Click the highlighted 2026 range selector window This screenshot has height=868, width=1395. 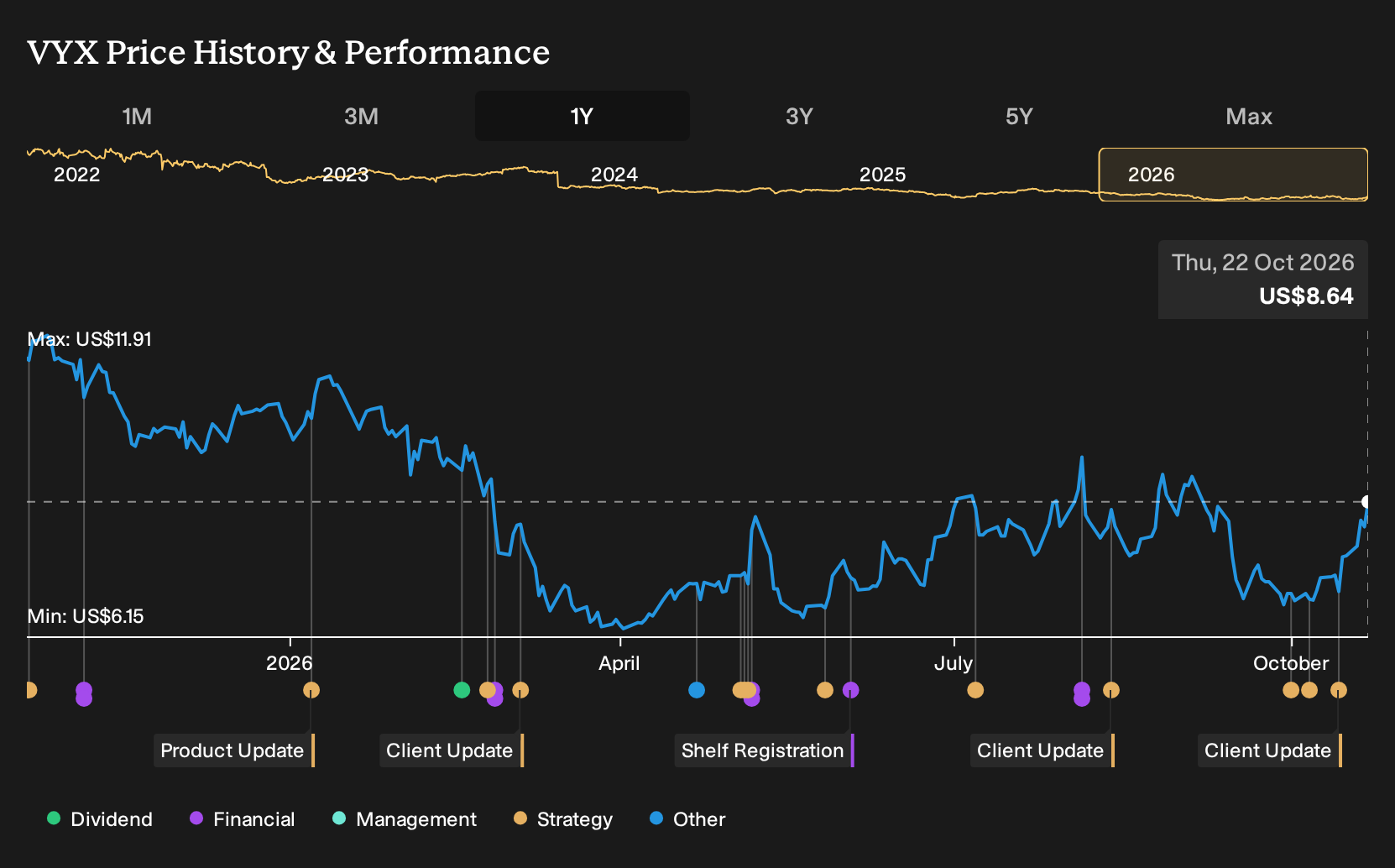pos(1233,175)
